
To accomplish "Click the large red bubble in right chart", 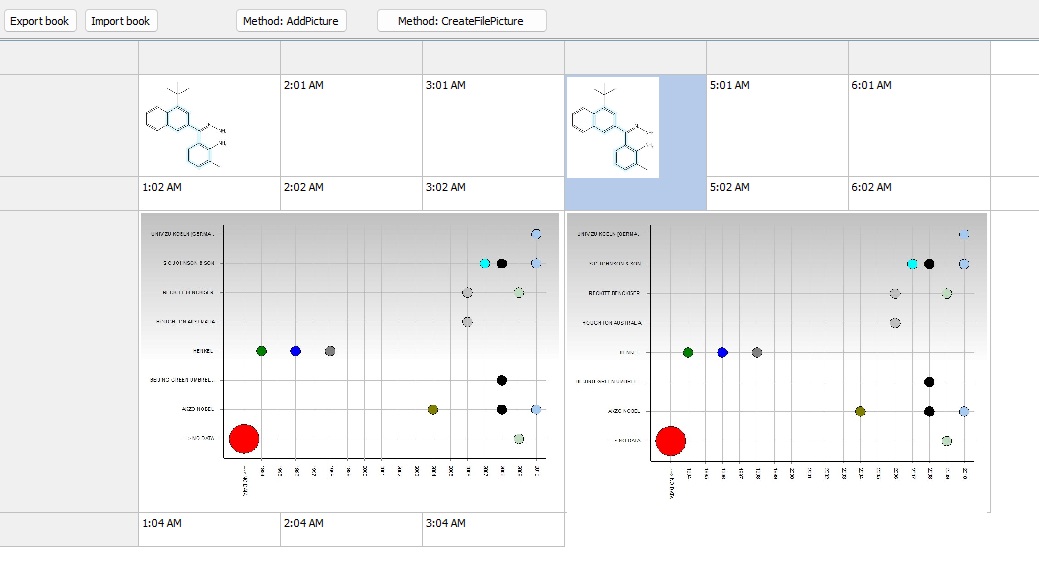I will (x=670, y=440).
